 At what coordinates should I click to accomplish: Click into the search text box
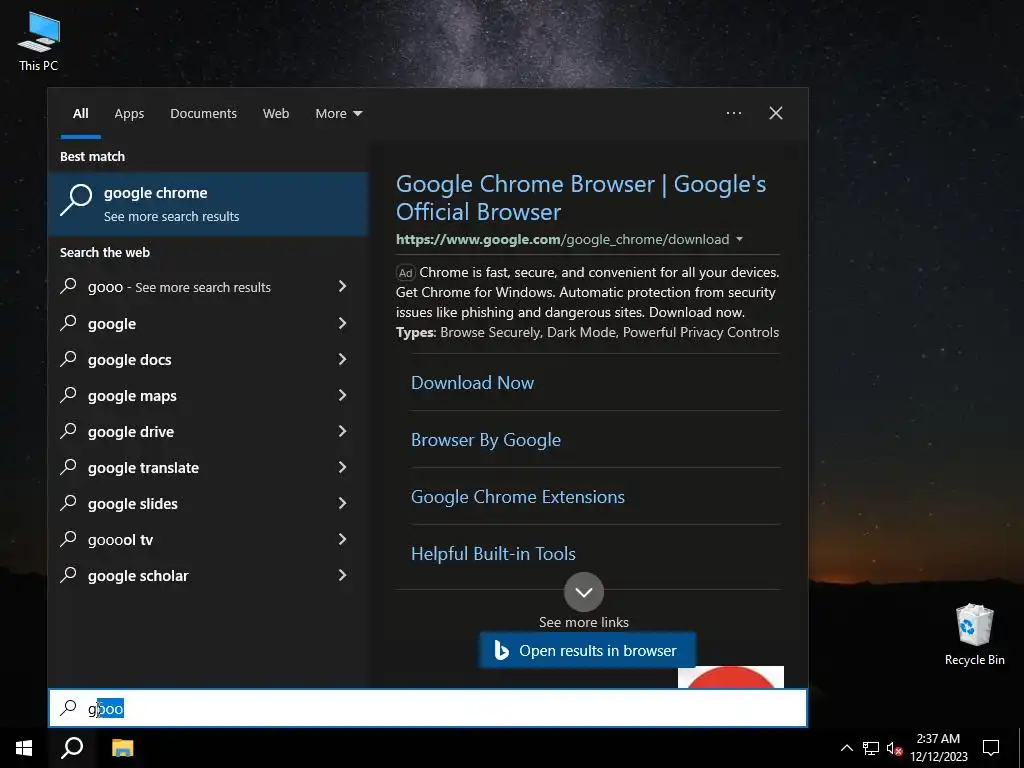click(428, 708)
